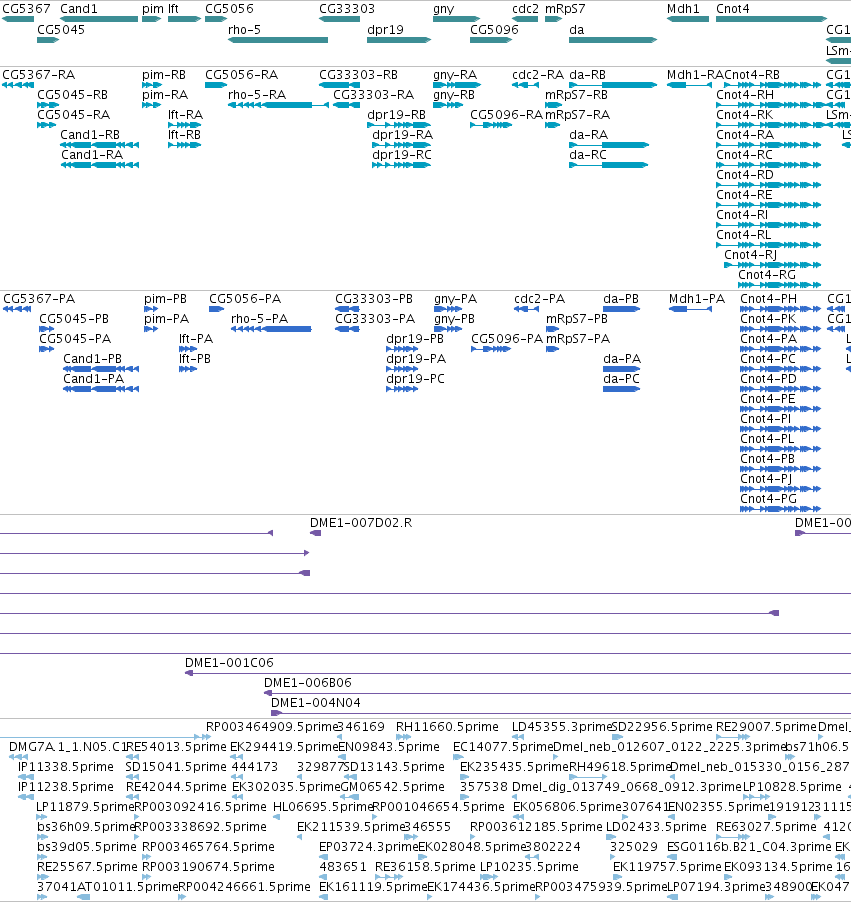This screenshot has width=851, height=902.
Task: Select the CG5045 gene label
Action: click(x=61, y=30)
